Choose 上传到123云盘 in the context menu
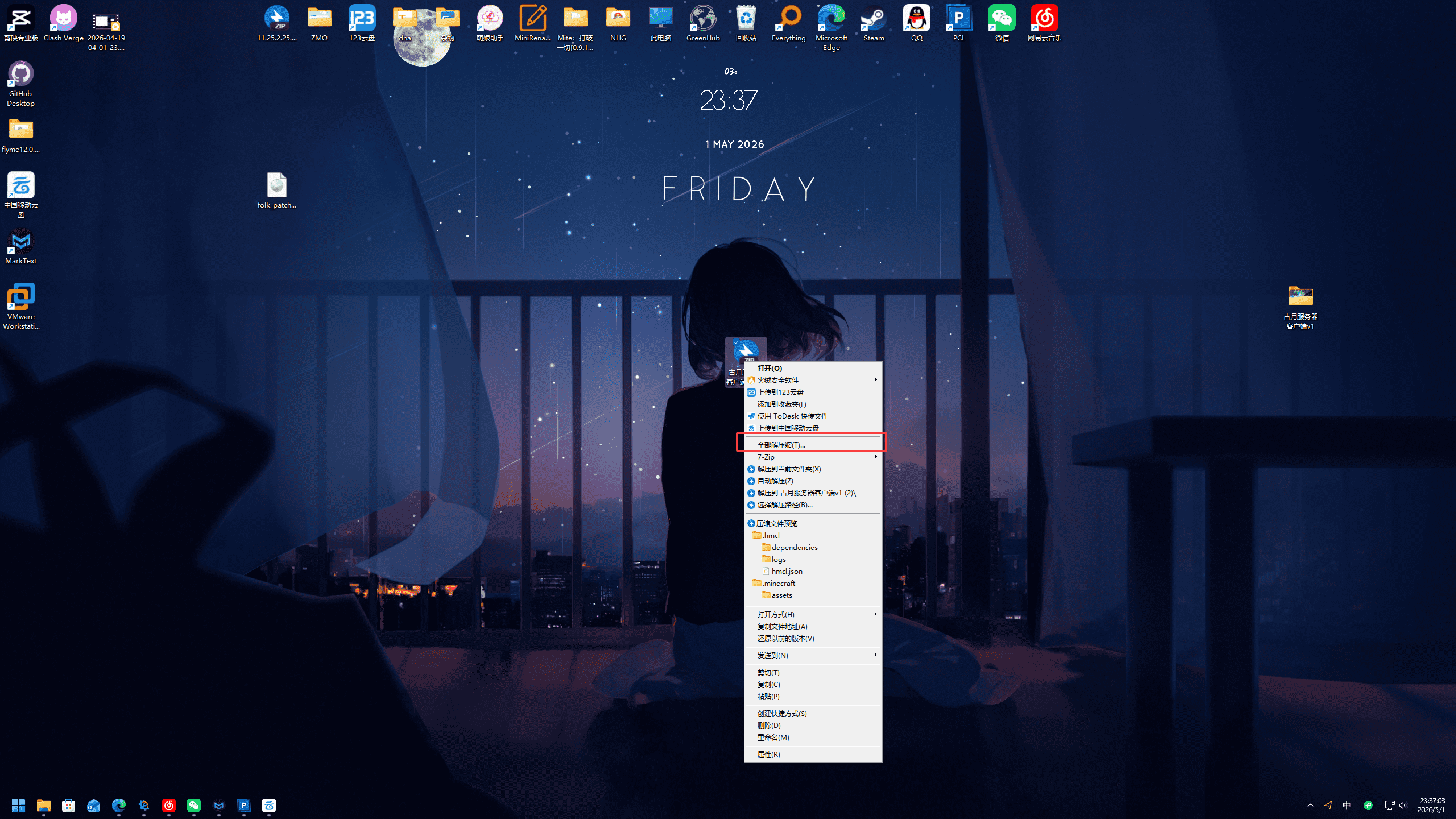 coord(813,392)
